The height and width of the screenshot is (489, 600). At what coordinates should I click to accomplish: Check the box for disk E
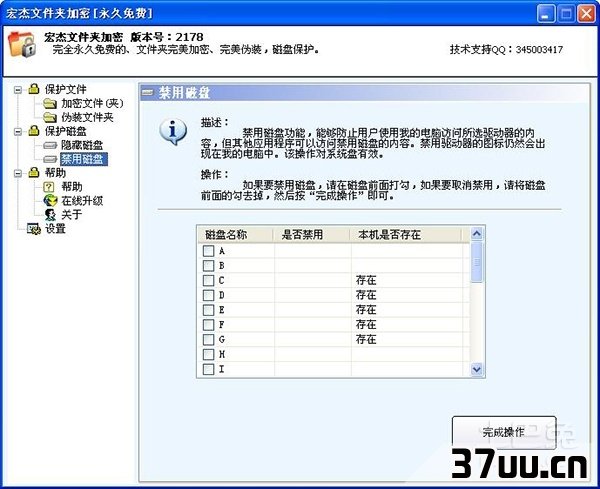tap(209, 310)
